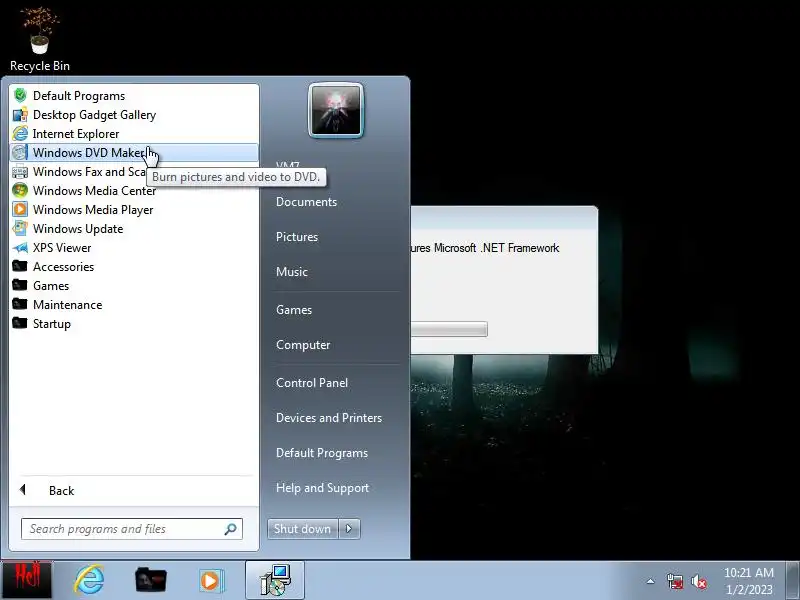Open Games in the right pane
Screen dimensions: 800x600
294,310
